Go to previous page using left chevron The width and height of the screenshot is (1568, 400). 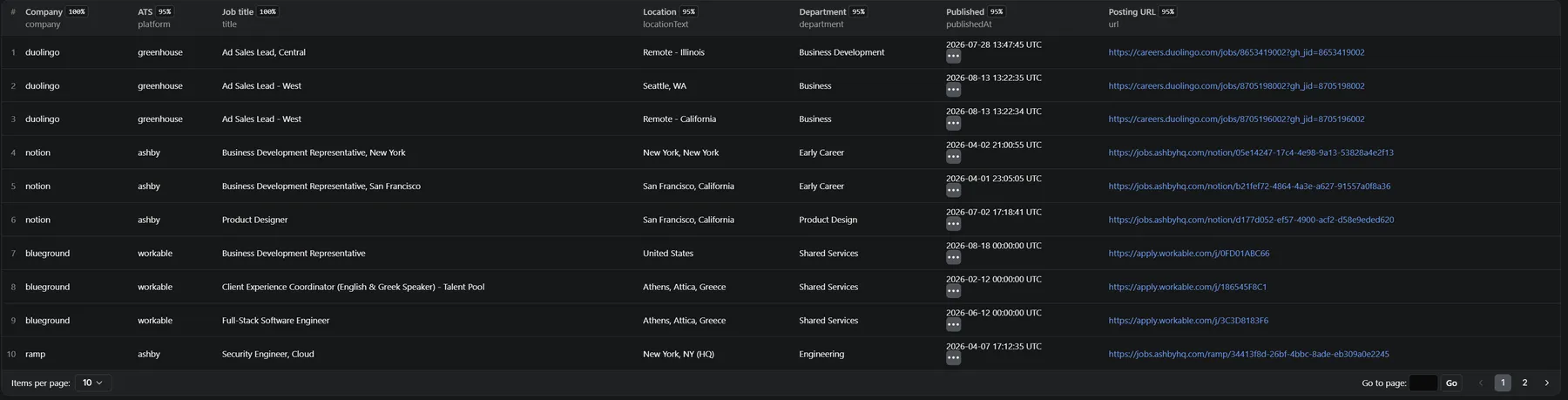pos(1481,383)
